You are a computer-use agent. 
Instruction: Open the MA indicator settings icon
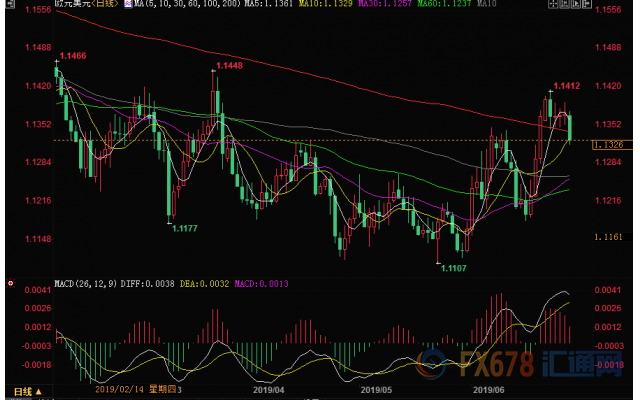128,4
